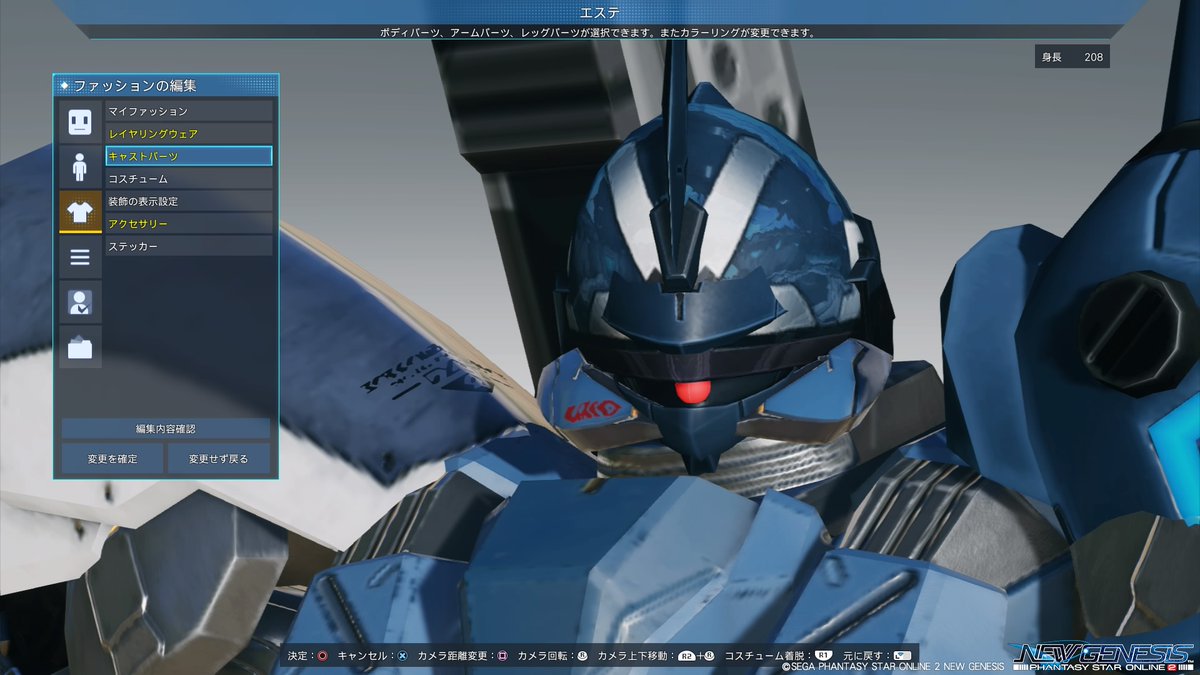Screen dimensions: 1200x675
Task: Click the カメラ回転 hint label
Action: pyautogui.click(x=543, y=656)
